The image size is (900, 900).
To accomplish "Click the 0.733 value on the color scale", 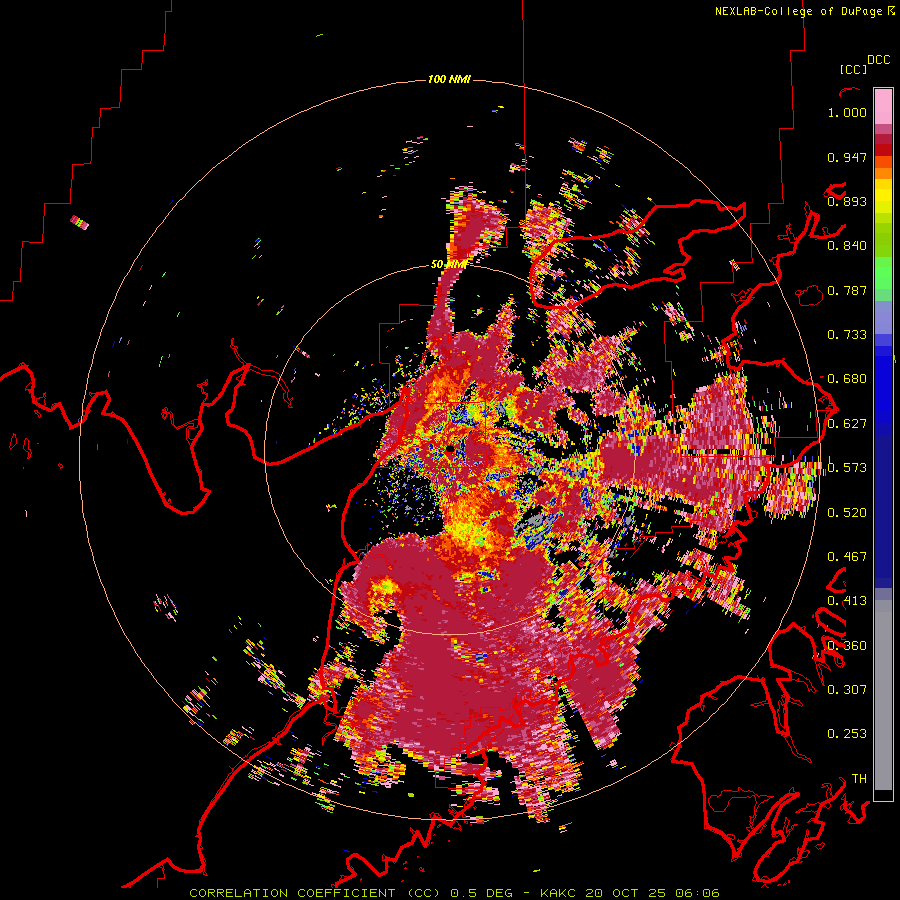I will point(847,335).
